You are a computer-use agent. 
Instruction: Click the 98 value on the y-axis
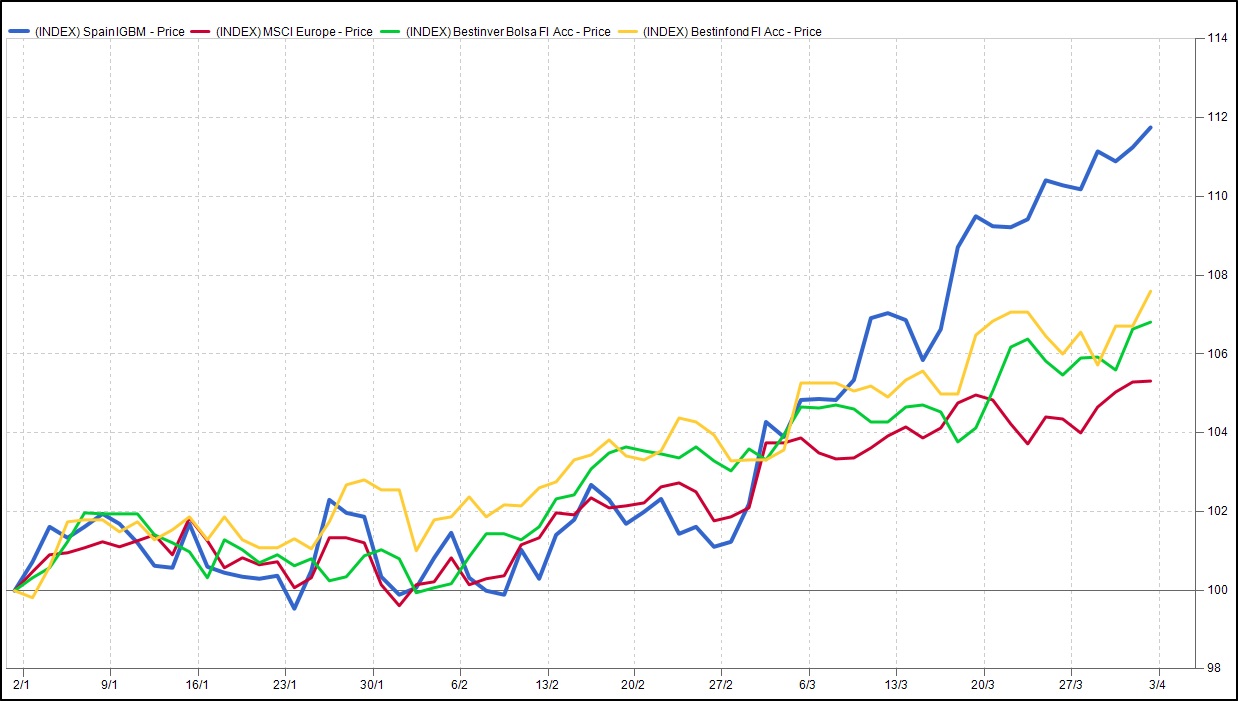click(x=1213, y=668)
